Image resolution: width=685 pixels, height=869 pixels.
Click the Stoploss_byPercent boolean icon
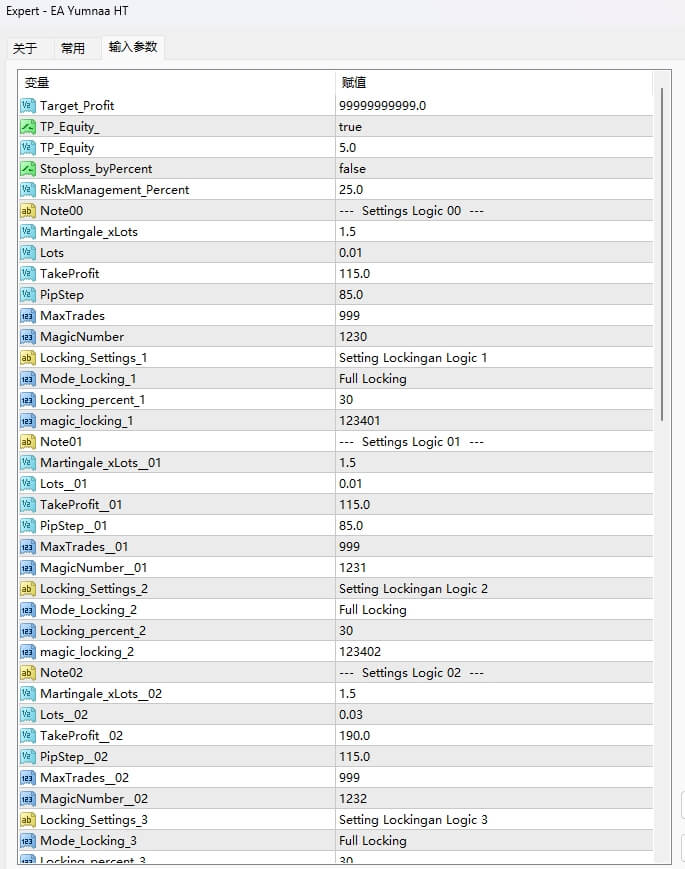coord(28,169)
